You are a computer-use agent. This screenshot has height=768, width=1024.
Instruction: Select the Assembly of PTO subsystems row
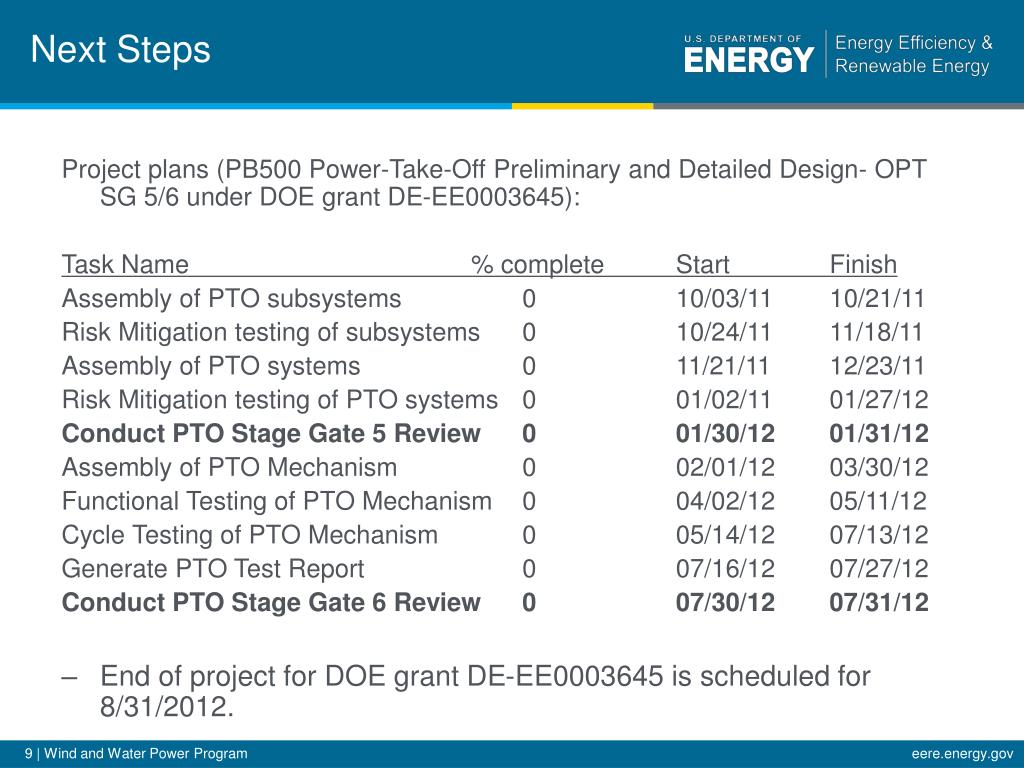[494, 299]
